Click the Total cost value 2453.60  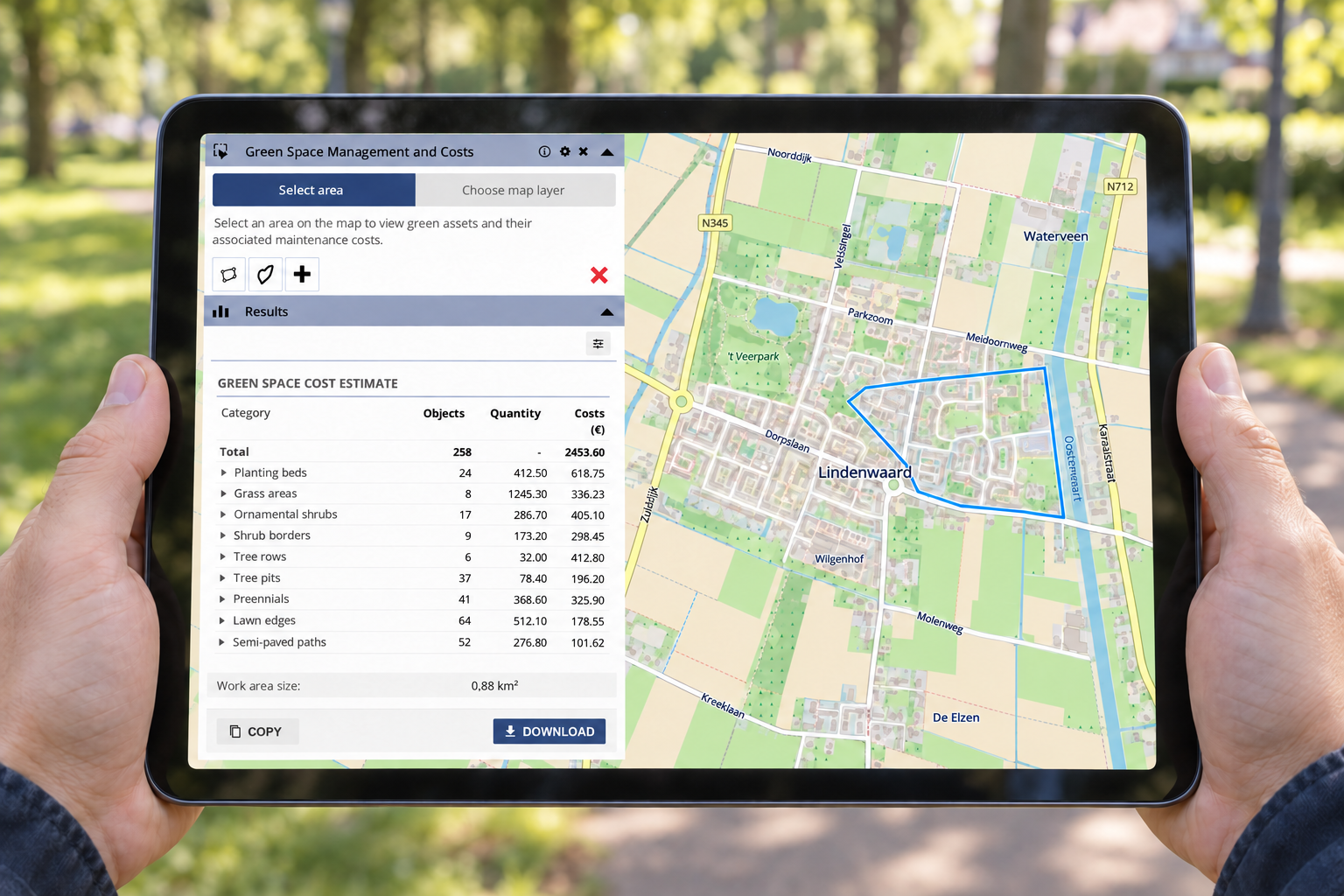point(584,452)
